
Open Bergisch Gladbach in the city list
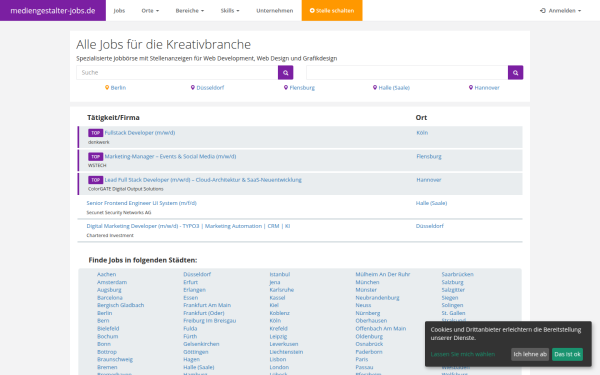(121, 305)
